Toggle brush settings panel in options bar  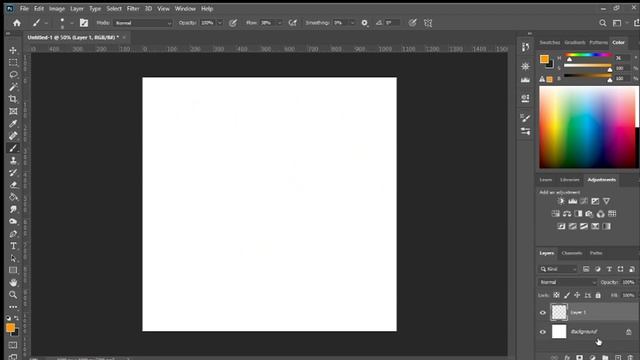point(84,23)
